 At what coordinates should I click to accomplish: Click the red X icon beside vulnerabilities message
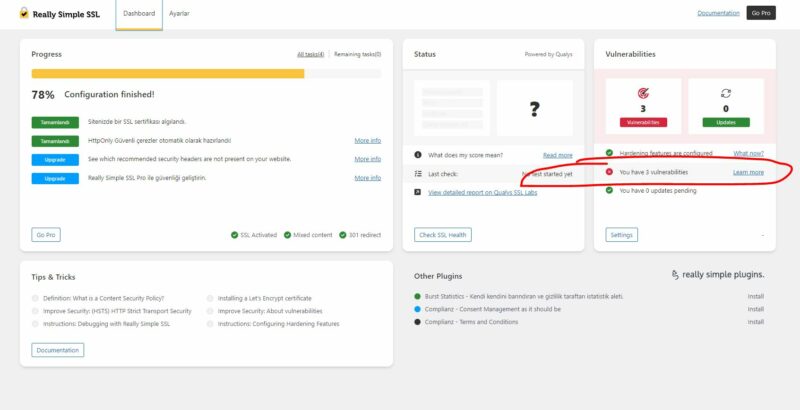tap(610, 172)
